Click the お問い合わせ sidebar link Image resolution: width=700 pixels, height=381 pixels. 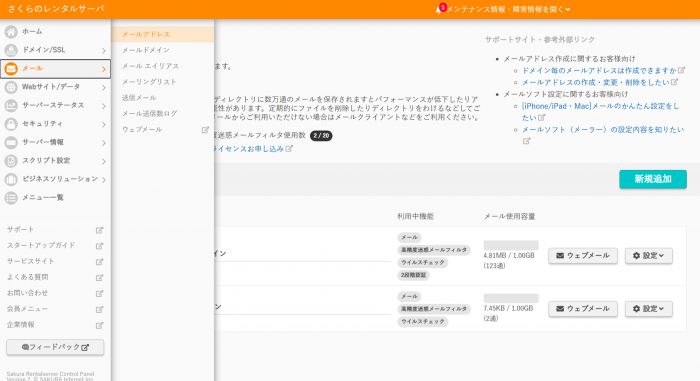pos(27,293)
